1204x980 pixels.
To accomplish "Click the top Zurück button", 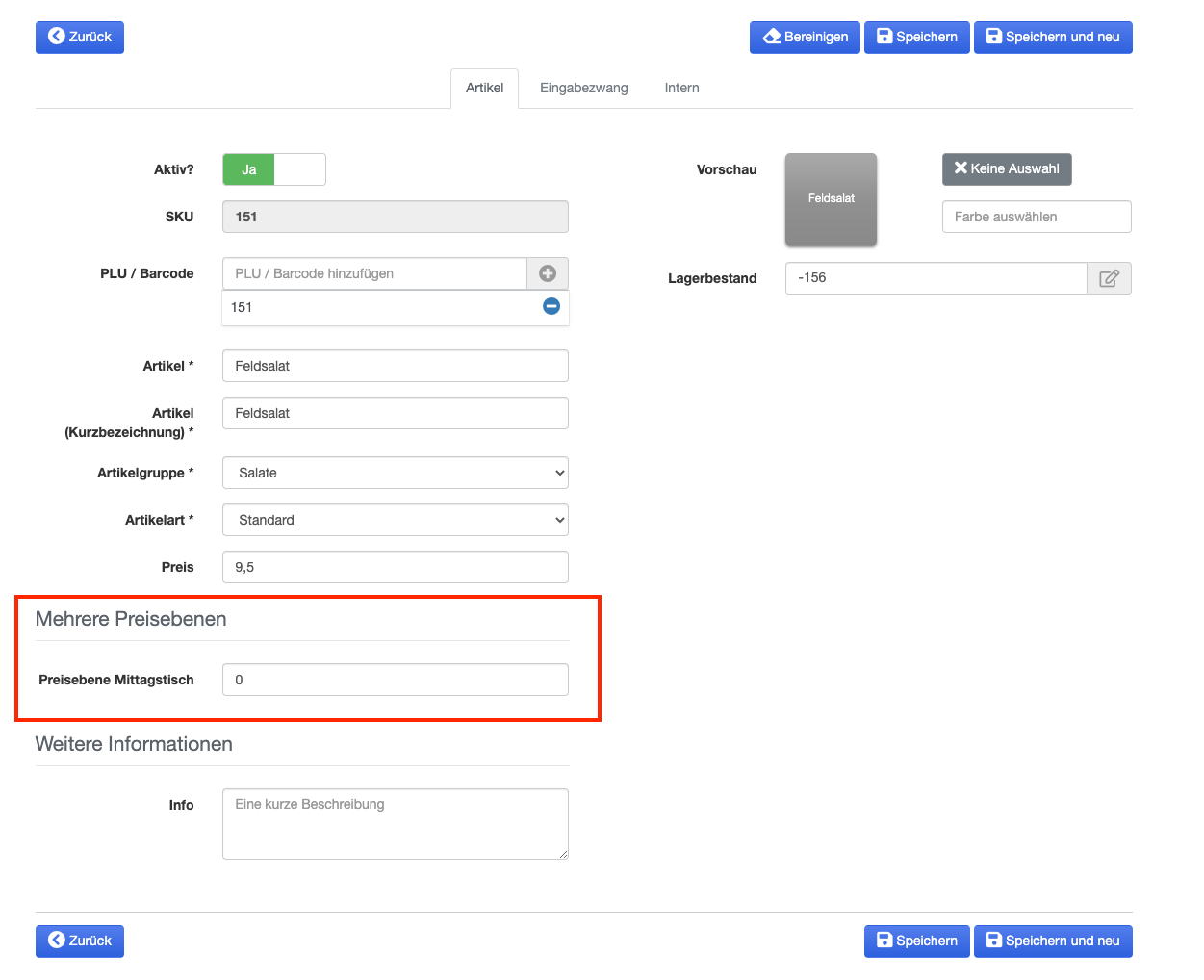I will [x=80, y=37].
